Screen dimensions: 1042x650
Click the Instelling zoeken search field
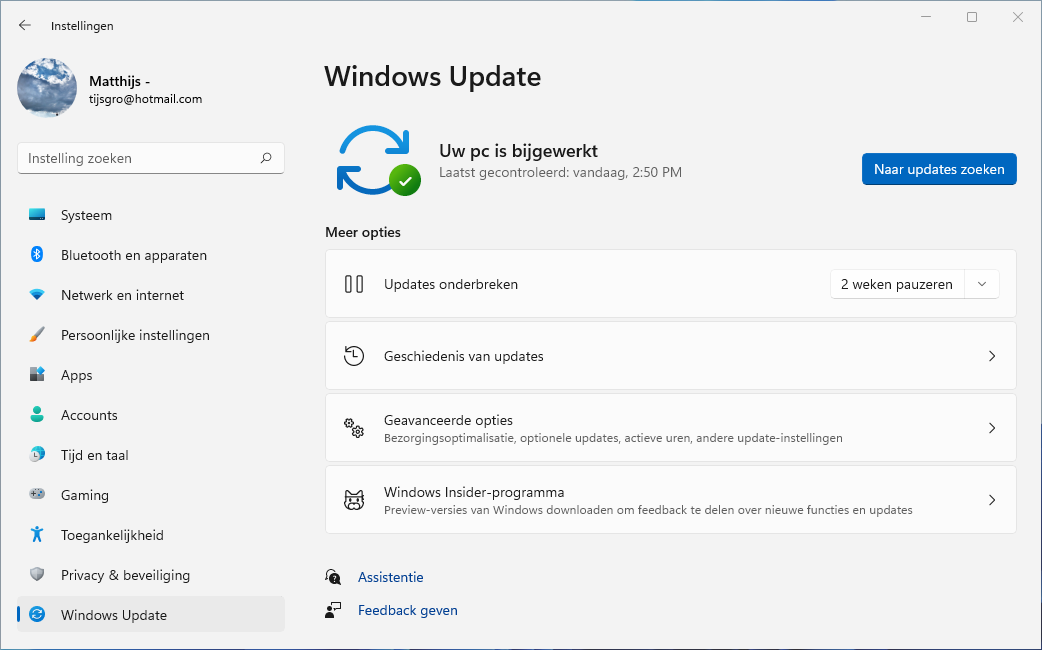pyautogui.click(x=140, y=158)
